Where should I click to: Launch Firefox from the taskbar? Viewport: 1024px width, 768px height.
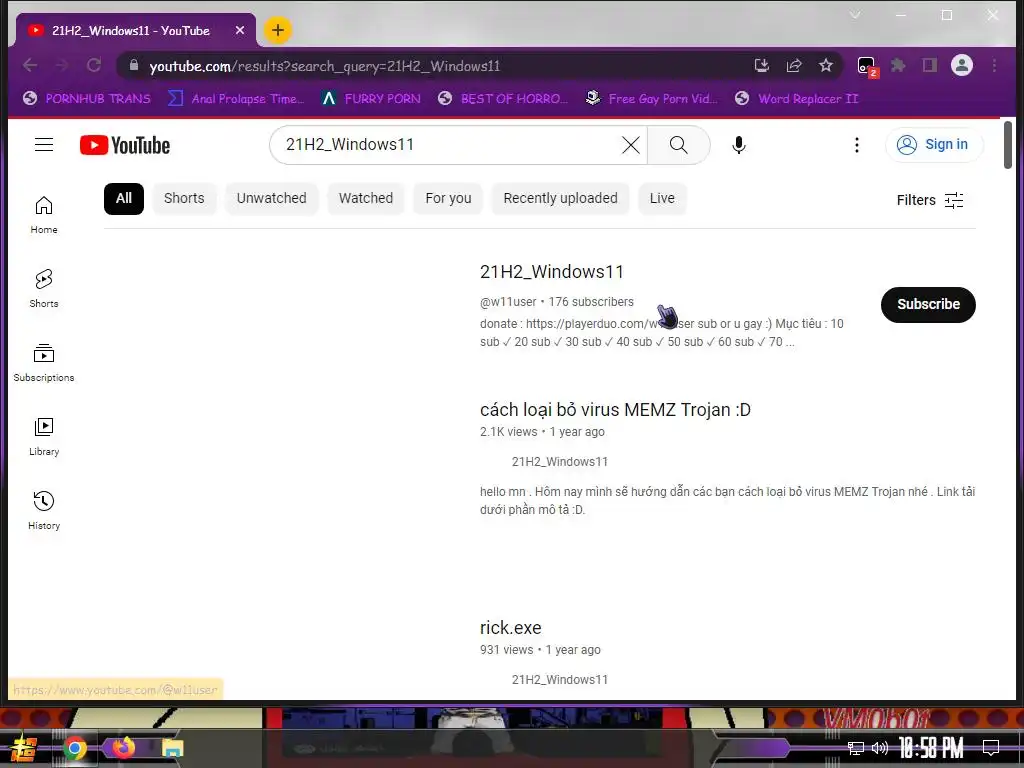point(123,748)
